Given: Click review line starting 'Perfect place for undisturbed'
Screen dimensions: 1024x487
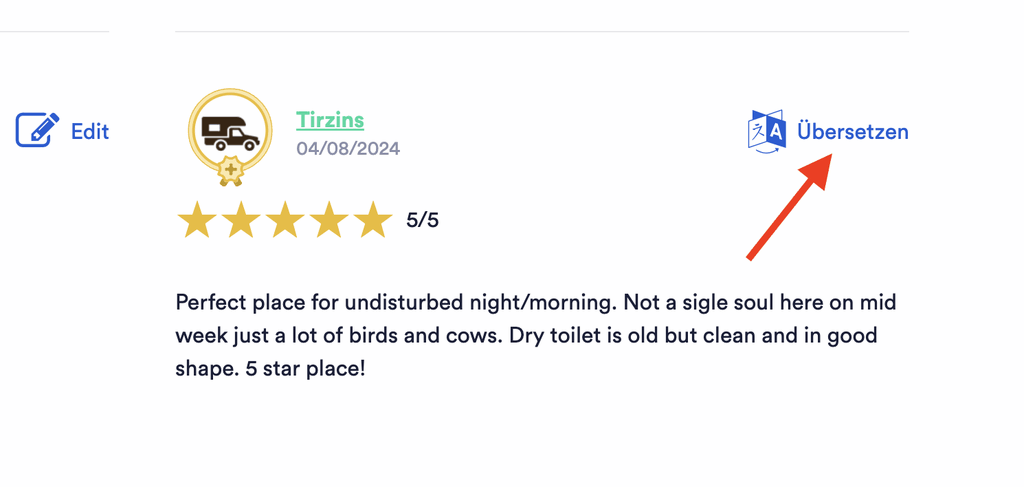Looking at the screenshot, I should [x=536, y=303].
